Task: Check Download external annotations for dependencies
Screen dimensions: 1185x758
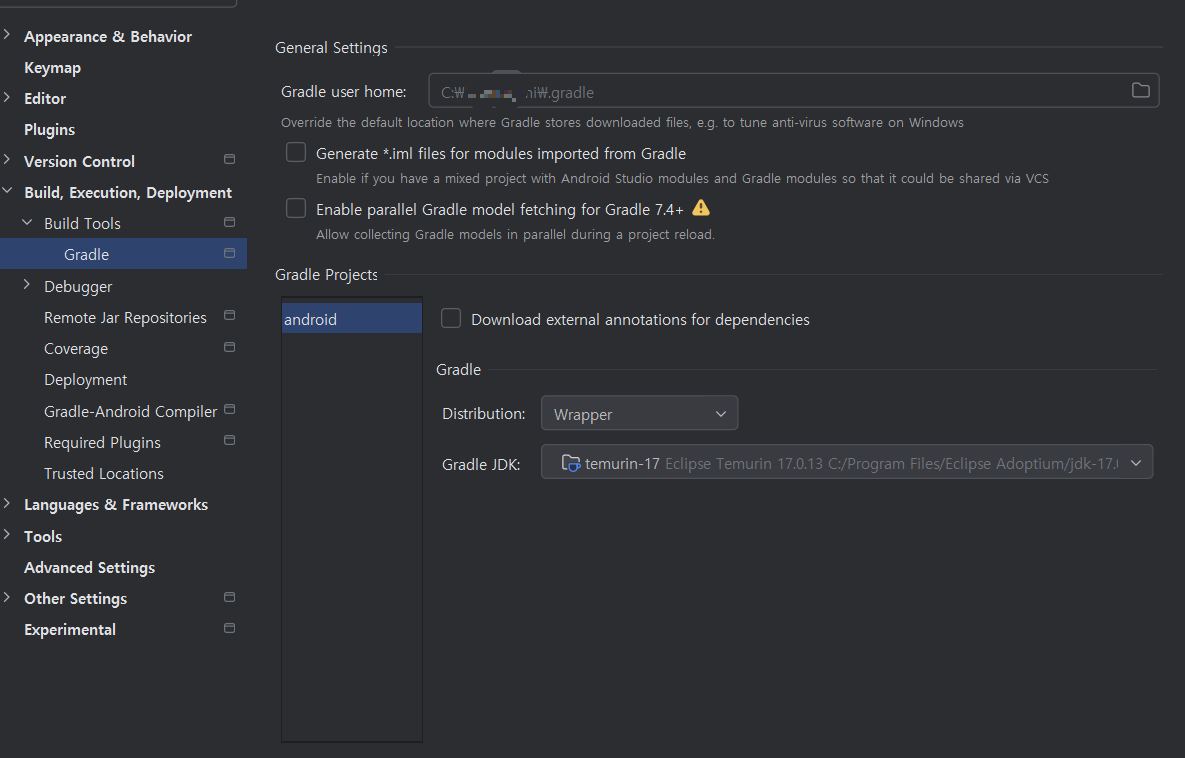Action: pyautogui.click(x=450, y=318)
